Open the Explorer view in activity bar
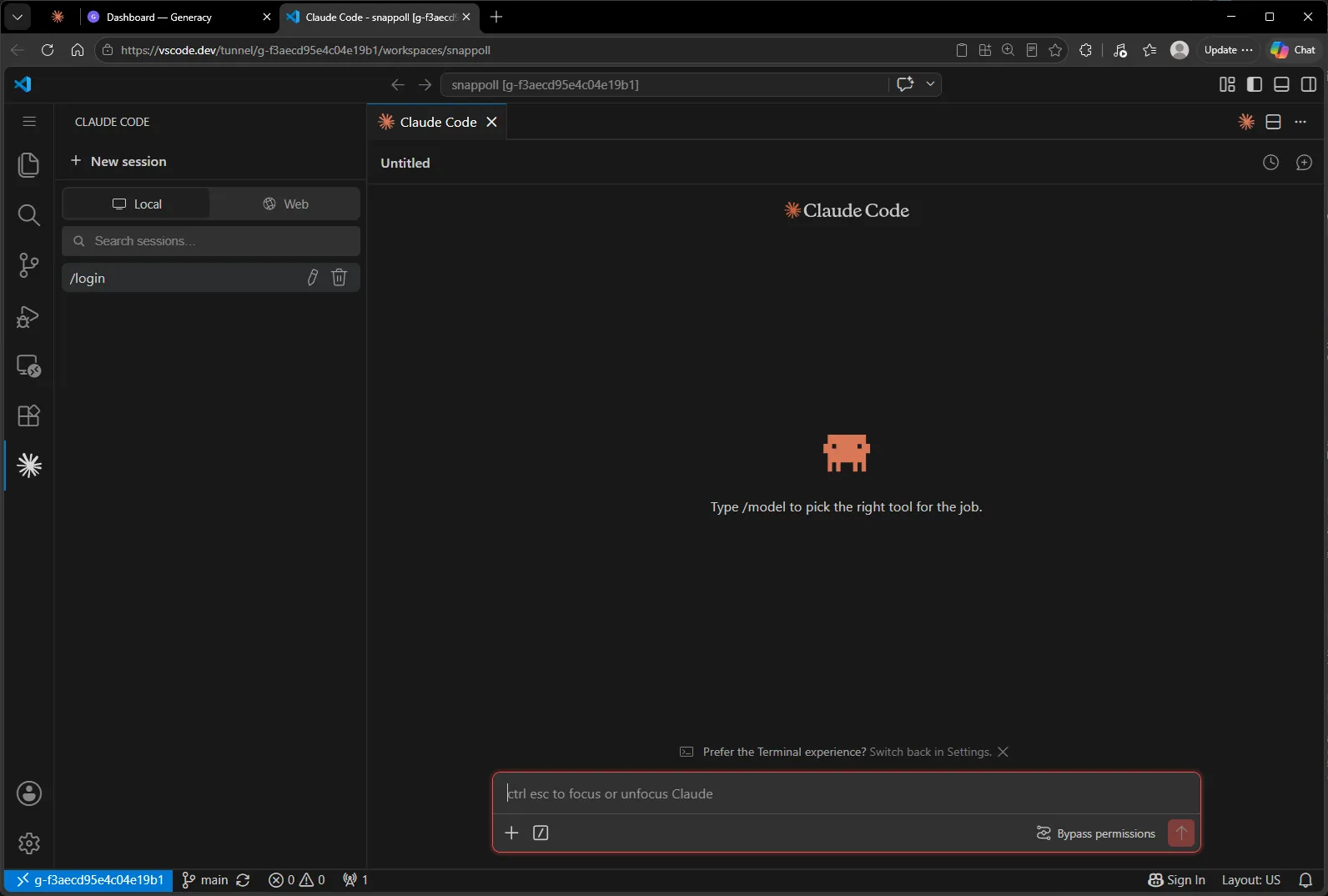1328x896 pixels. [28, 164]
